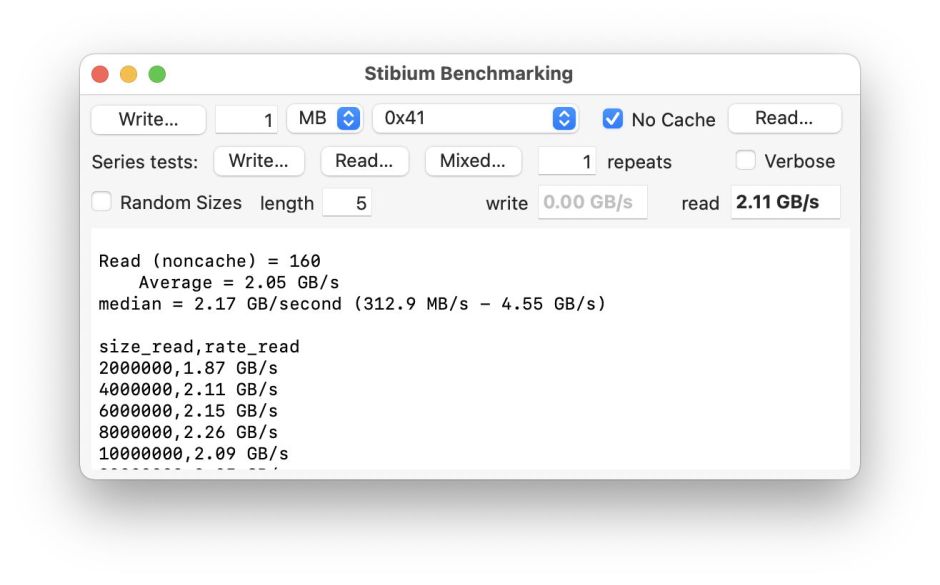
Task: Launch the Mixed series test
Action: point(473,161)
